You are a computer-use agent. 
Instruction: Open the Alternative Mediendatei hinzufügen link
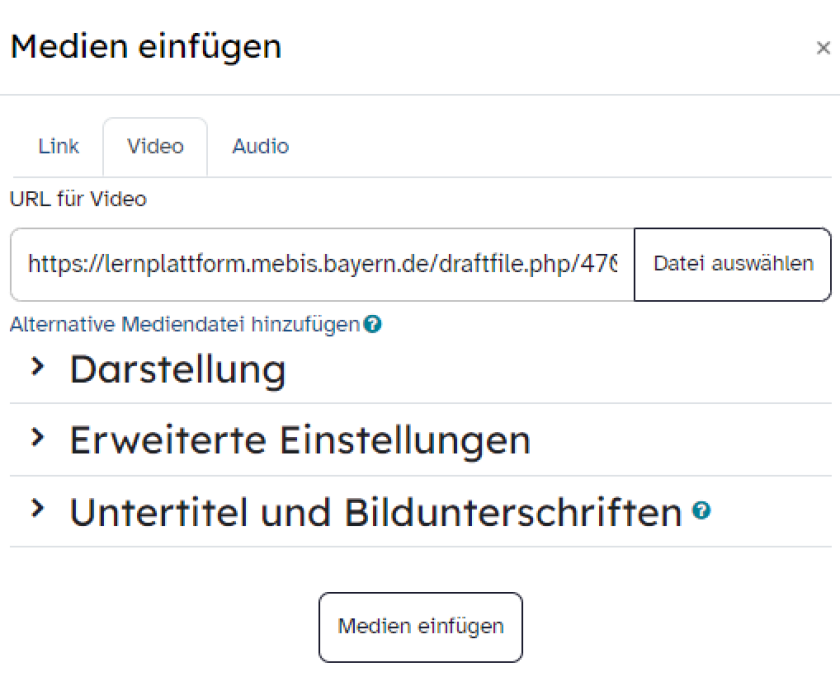click(180, 324)
